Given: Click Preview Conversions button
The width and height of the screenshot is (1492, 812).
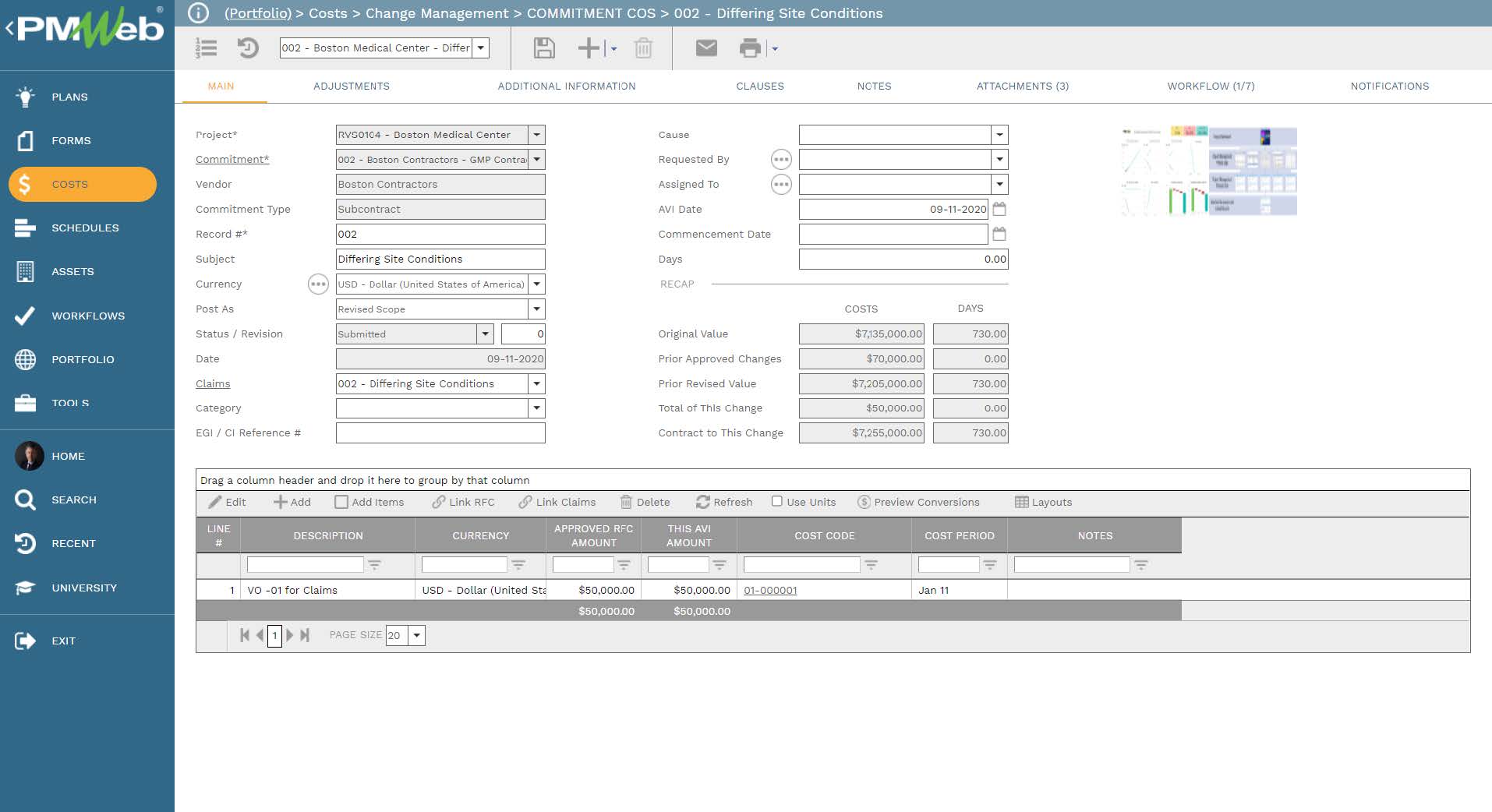Looking at the screenshot, I should pyautogui.click(x=918, y=502).
